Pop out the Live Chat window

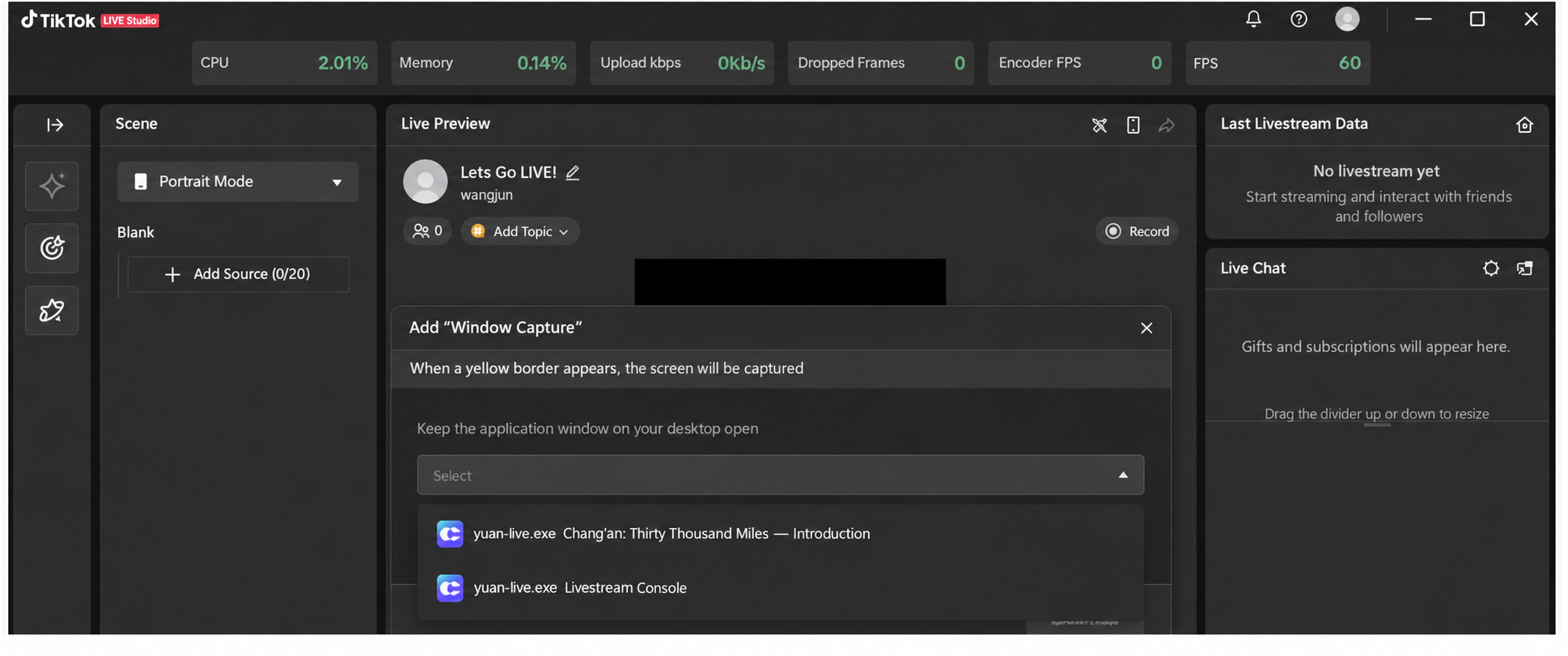point(1525,269)
